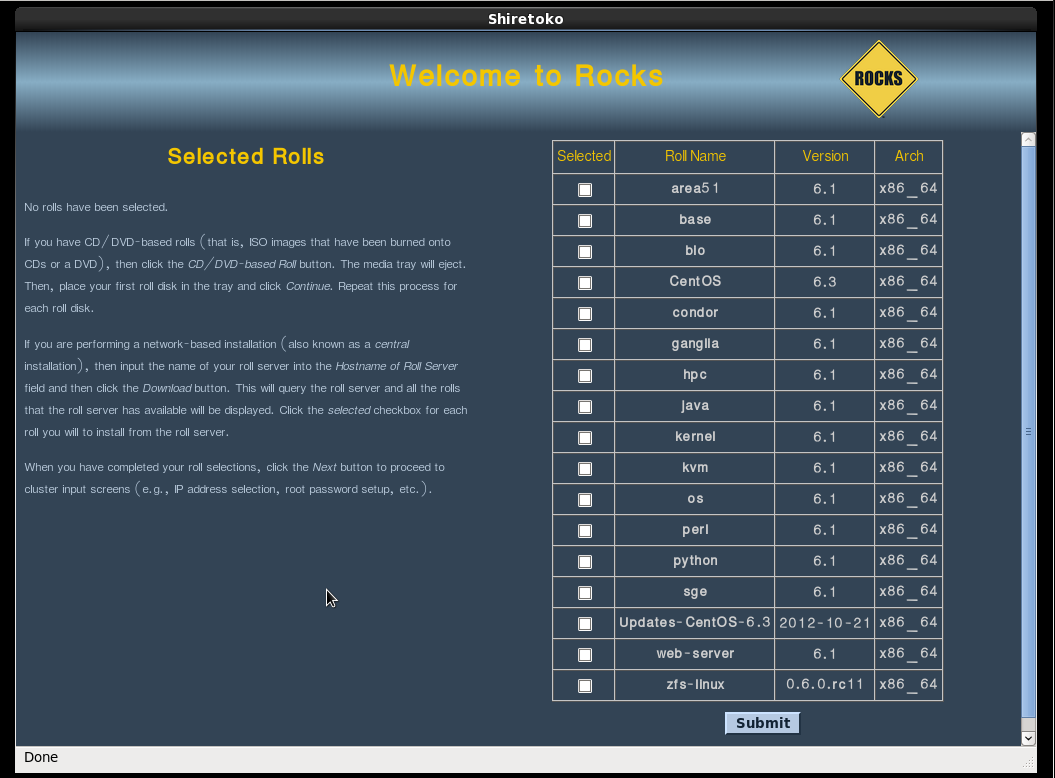This screenshot has height=778, width=1055.
Task: Click the Welcome to Rocks title
Action: [526, 75]
